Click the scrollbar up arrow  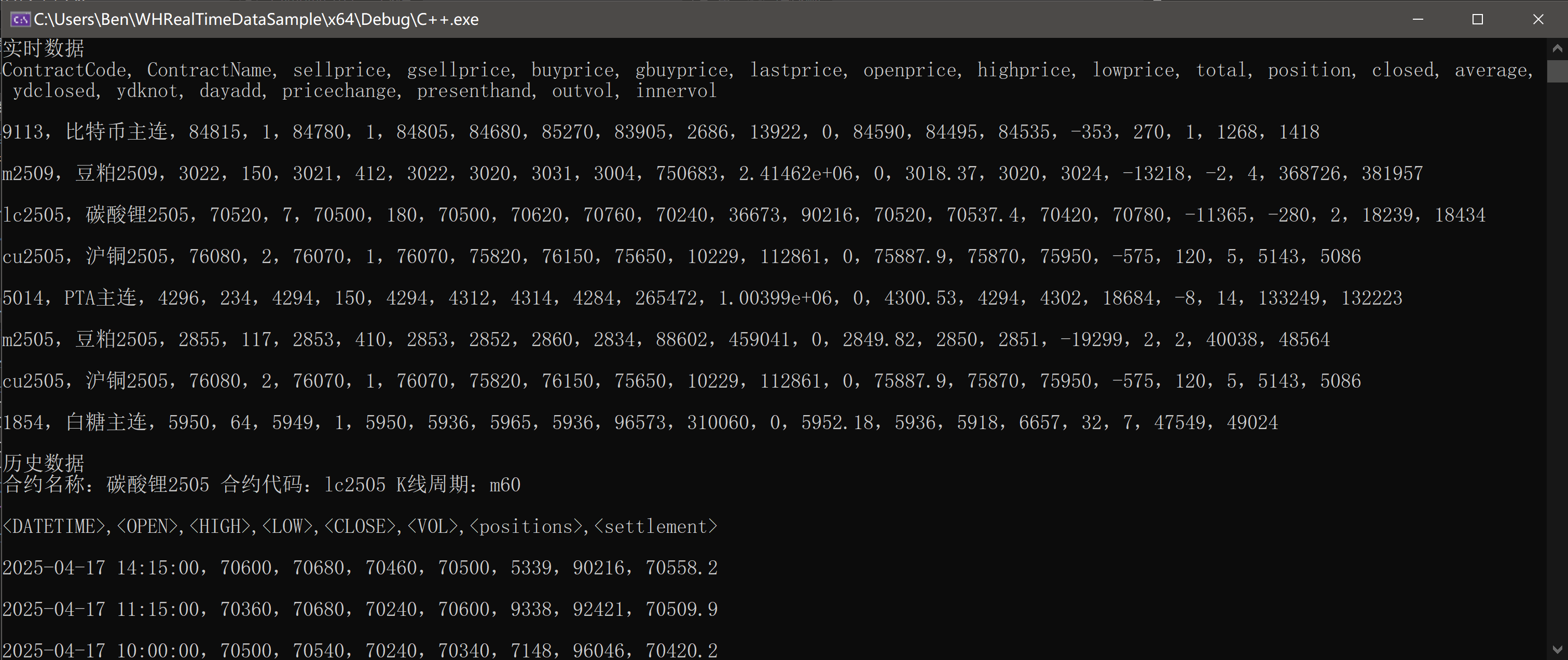point(1557,48)
